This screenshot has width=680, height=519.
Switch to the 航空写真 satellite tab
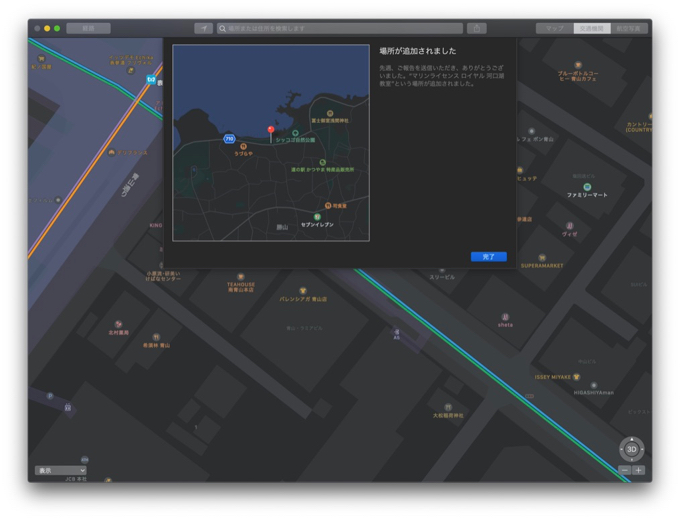click(630, 28)
